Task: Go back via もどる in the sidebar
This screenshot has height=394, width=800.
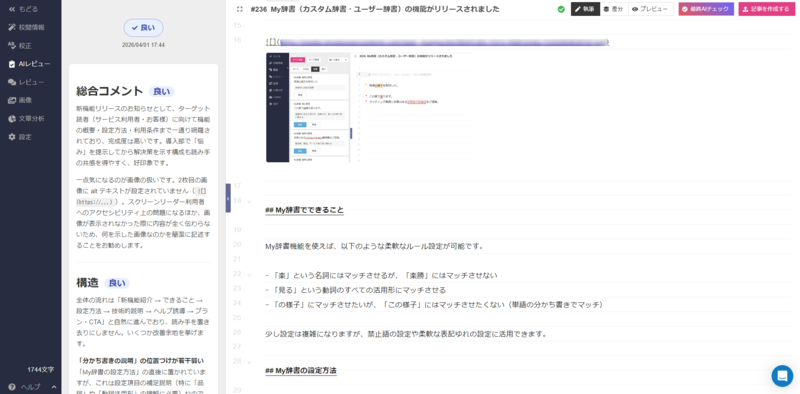Action: tap(23, 9)
